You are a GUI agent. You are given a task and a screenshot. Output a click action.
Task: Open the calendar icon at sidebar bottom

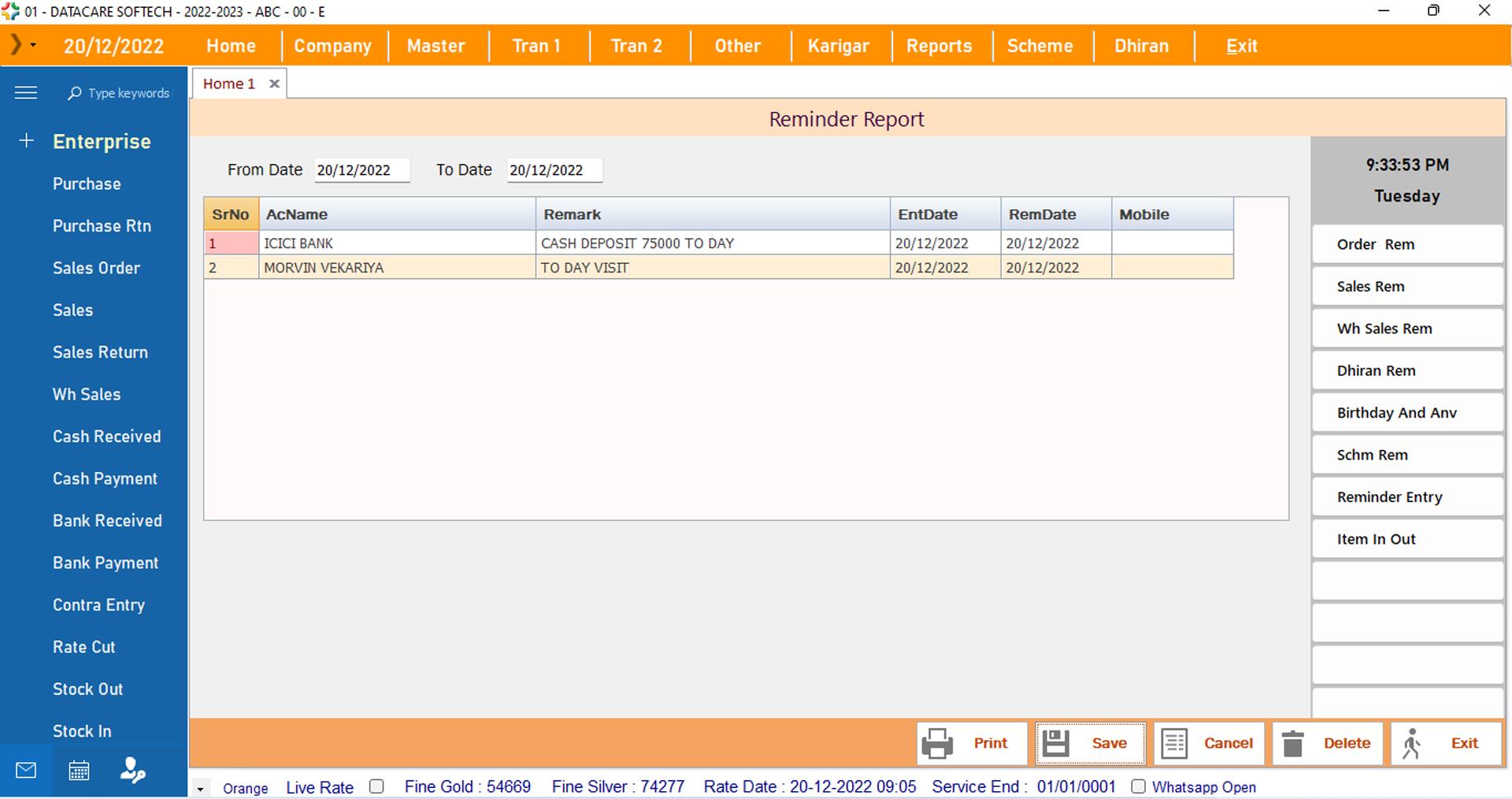coord(79,771)
